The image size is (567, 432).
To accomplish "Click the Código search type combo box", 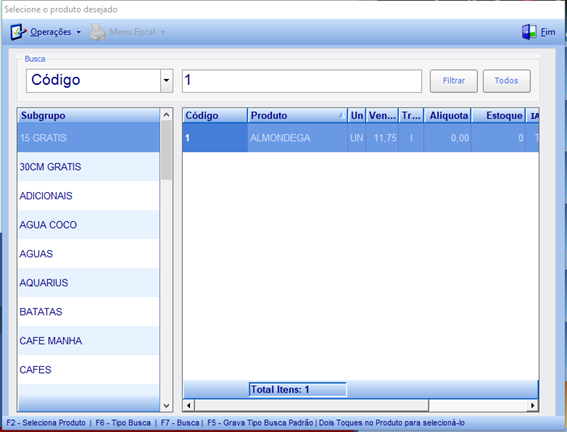I will 99,81.
